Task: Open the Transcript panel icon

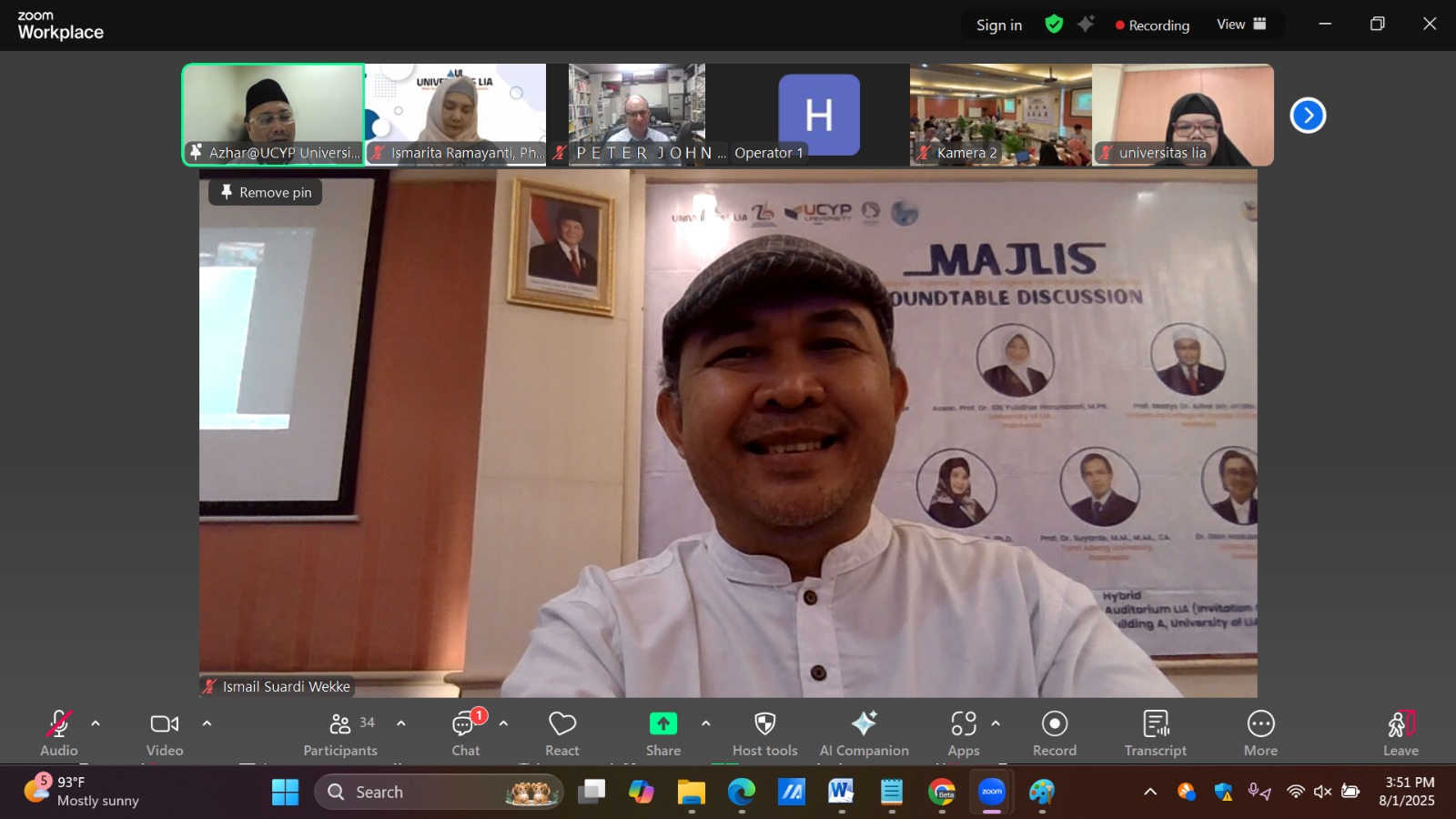Action: [1156, 724]
